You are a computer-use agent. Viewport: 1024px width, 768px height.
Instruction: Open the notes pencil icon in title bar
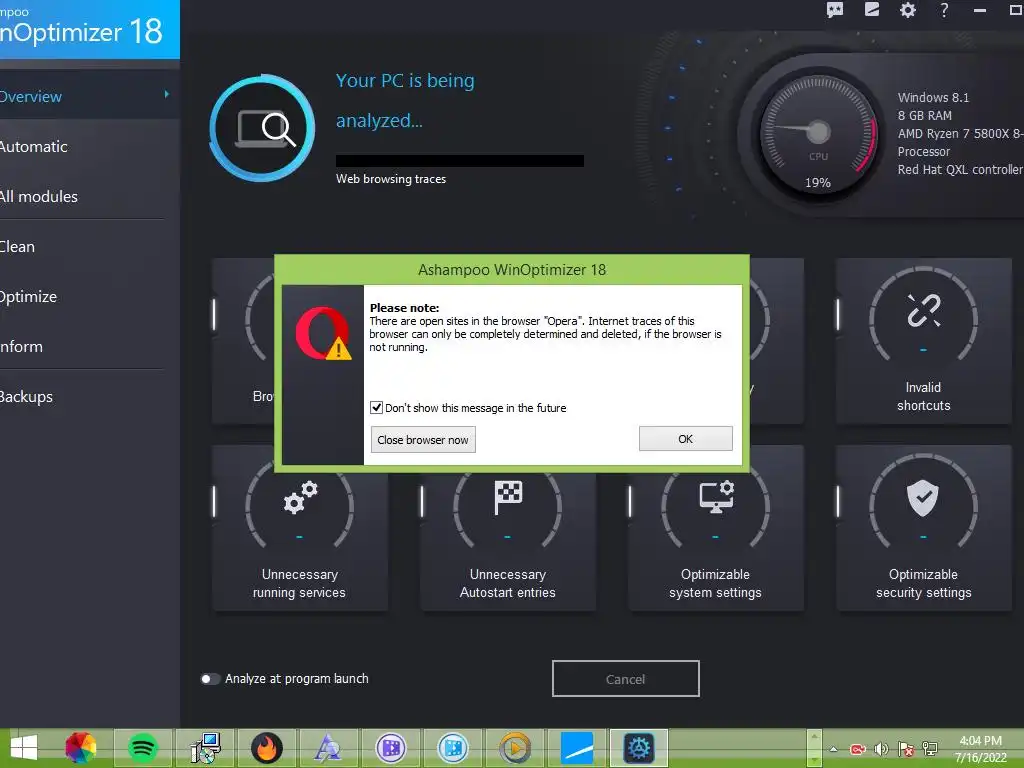tap(872, 9)
